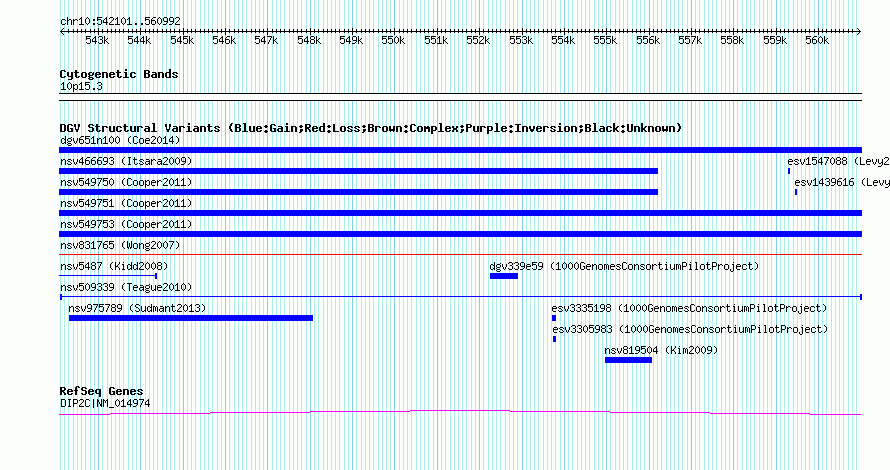890x470 pixels.
Task: Click the blue bar under nsv819504
Action: 628,360
